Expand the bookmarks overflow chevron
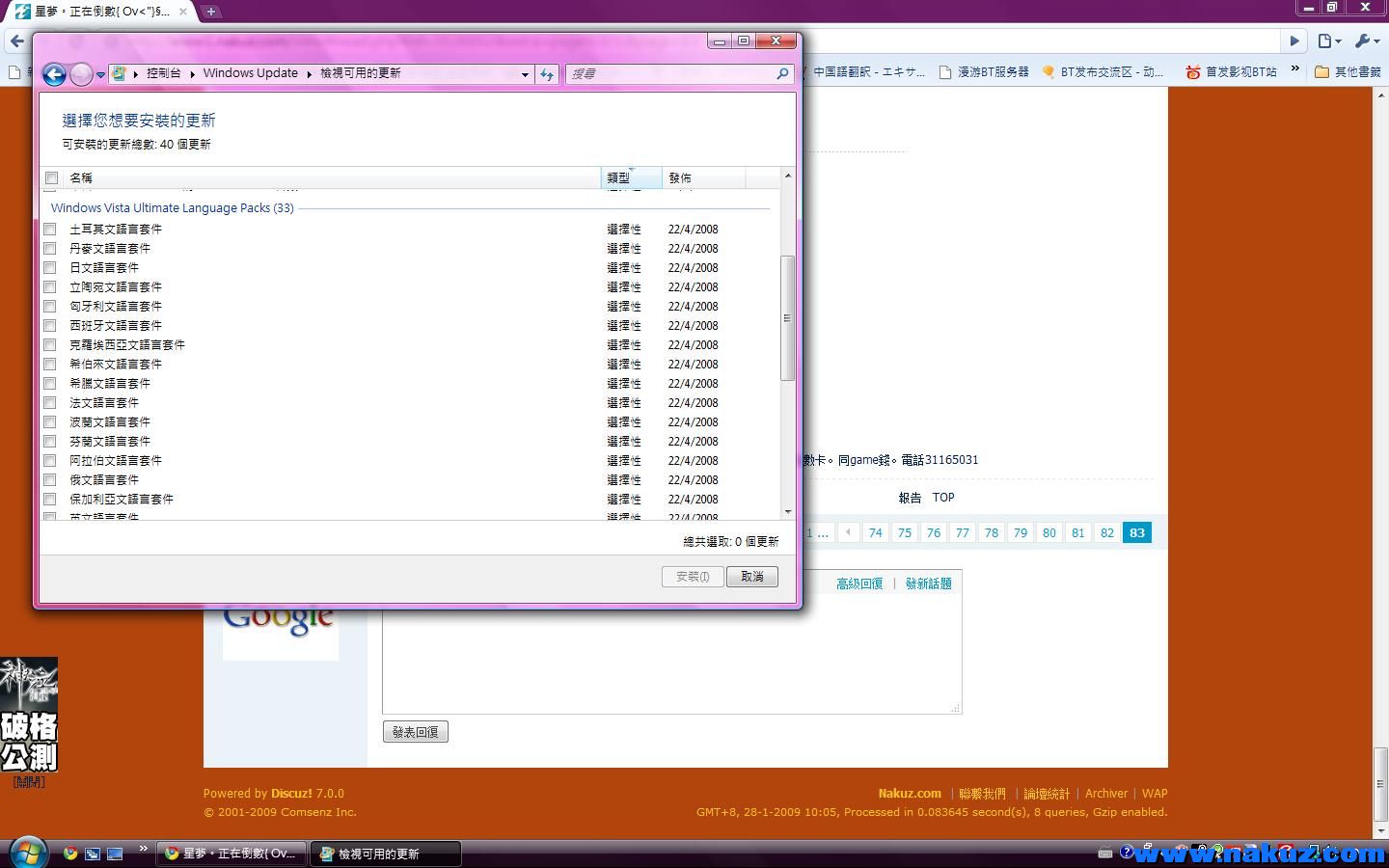 1294,70
